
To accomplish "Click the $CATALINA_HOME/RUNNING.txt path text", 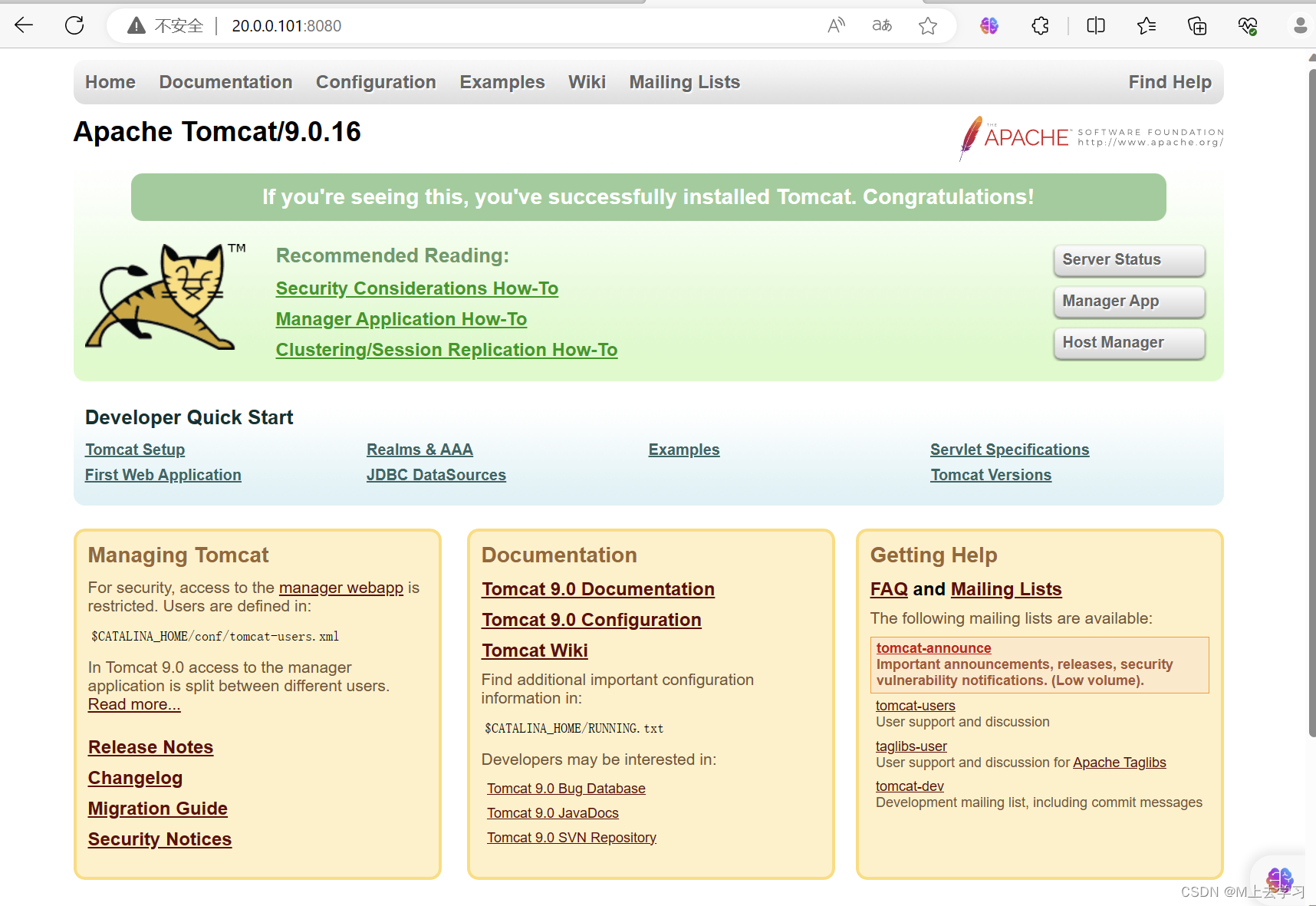I will [574, 729].
